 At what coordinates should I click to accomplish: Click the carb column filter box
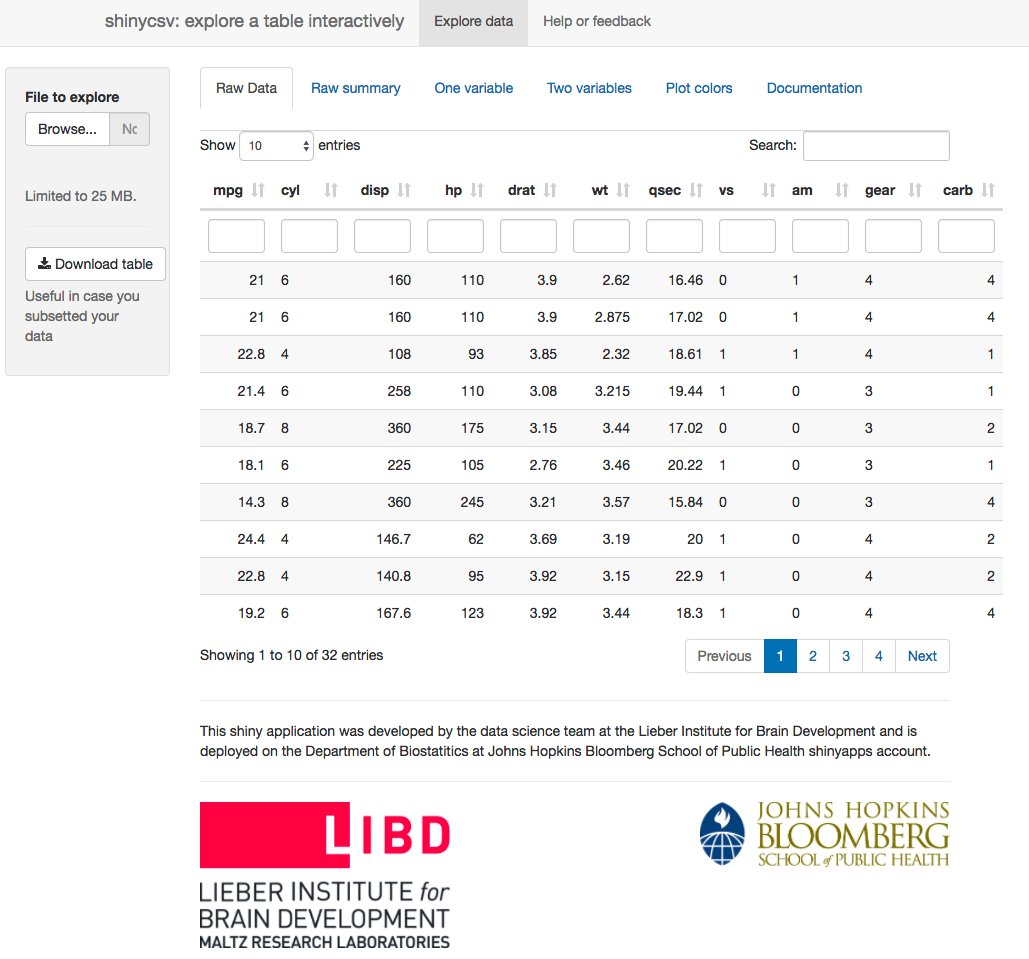(x=967, y=236)
